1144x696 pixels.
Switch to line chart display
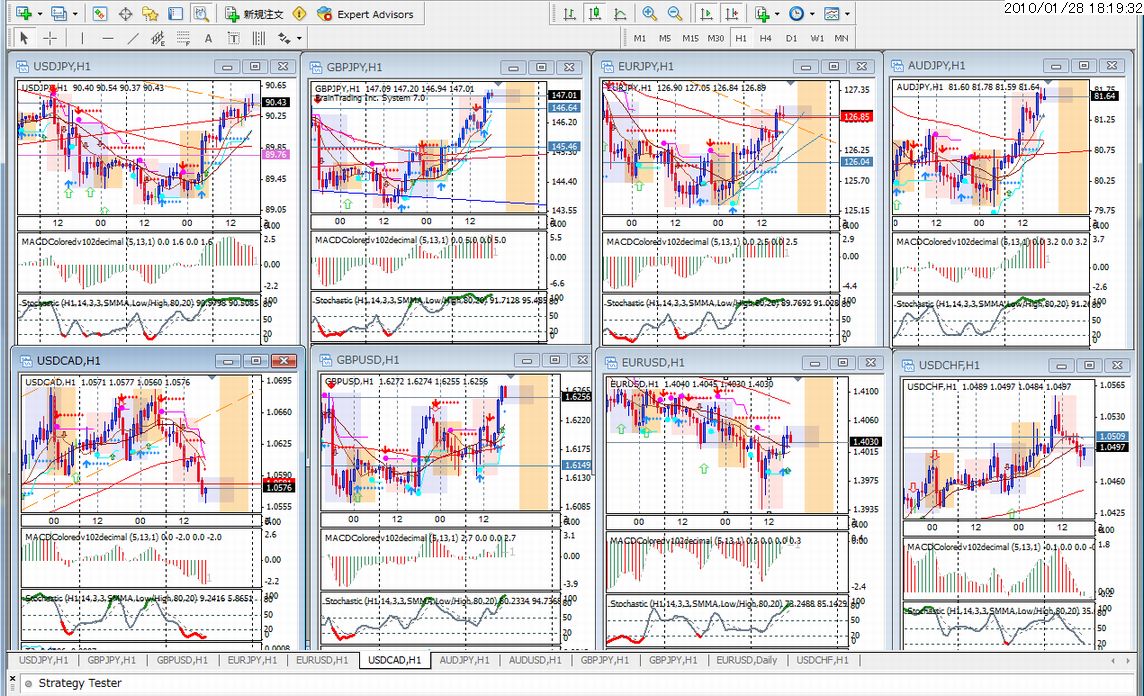click(x=620, y=13)
